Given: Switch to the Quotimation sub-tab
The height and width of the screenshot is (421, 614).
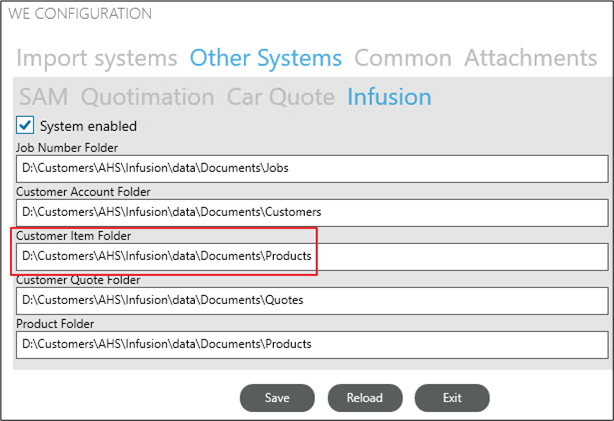Looking at the screenshot, I should click(148, 96).
